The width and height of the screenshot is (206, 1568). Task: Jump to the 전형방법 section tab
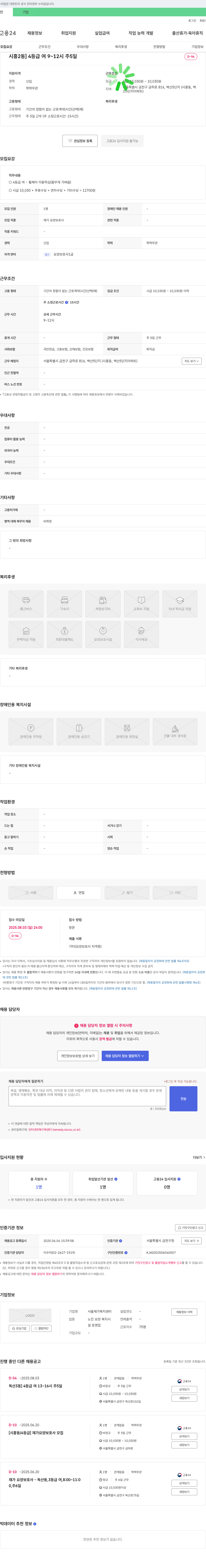[159, 47]
